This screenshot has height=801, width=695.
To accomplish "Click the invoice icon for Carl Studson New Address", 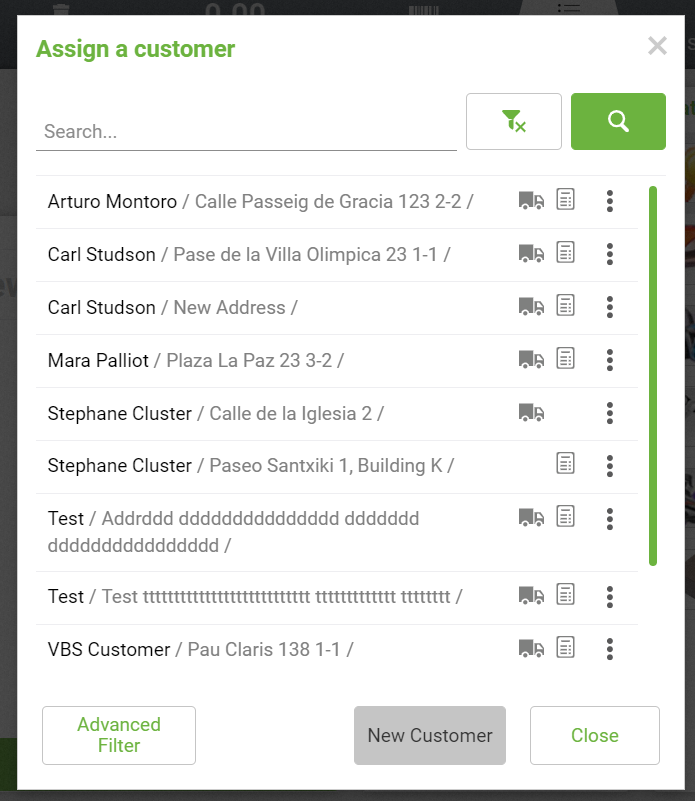I will (x=566, y=306).
